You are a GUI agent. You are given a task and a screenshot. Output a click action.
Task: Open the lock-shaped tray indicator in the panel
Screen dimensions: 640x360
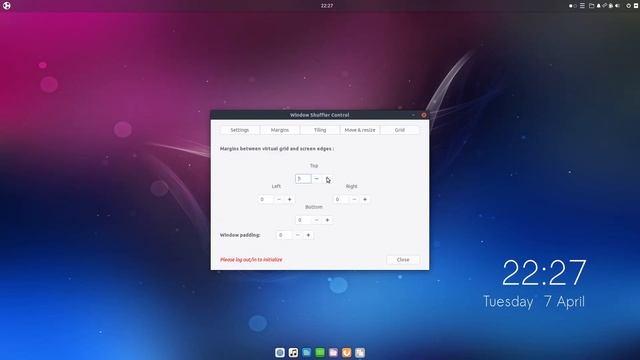click(x=611, y=6)
